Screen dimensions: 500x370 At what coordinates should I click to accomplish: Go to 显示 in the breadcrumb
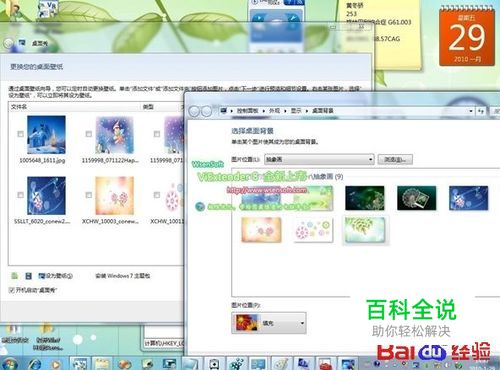pos(296,111)
